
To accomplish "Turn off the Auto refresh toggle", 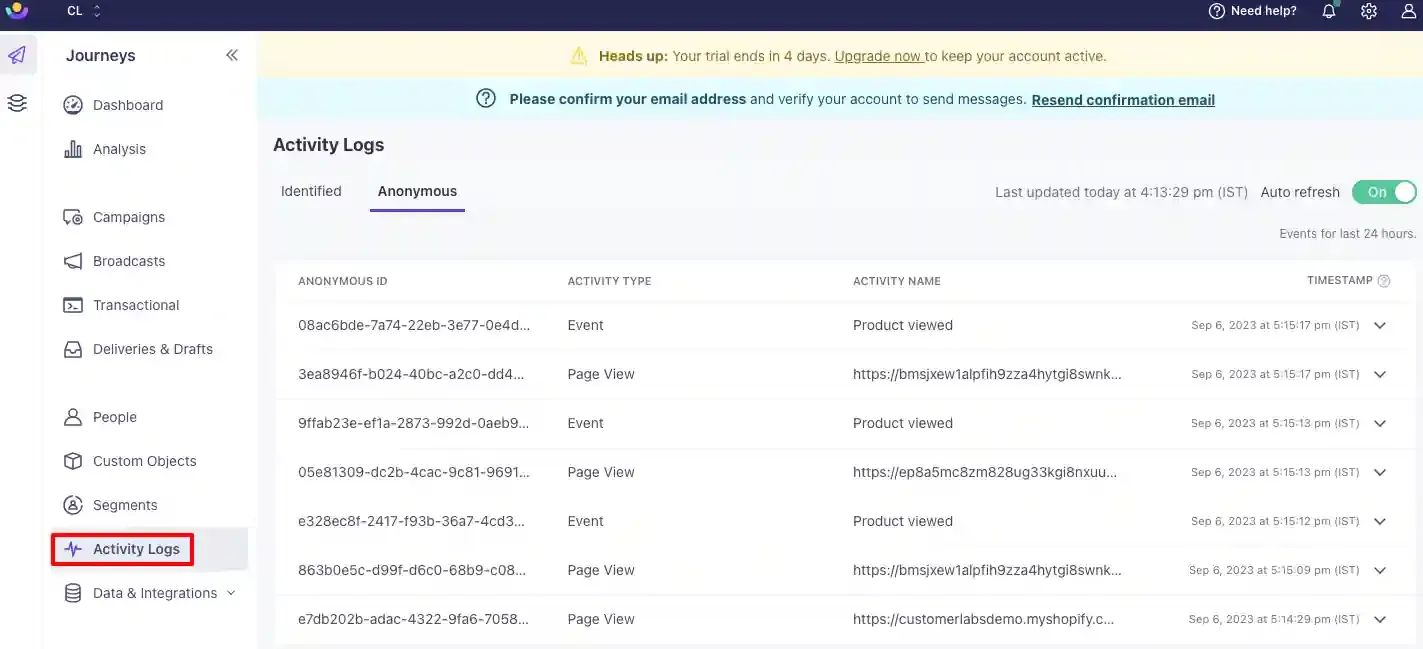I will [1384, 192].
